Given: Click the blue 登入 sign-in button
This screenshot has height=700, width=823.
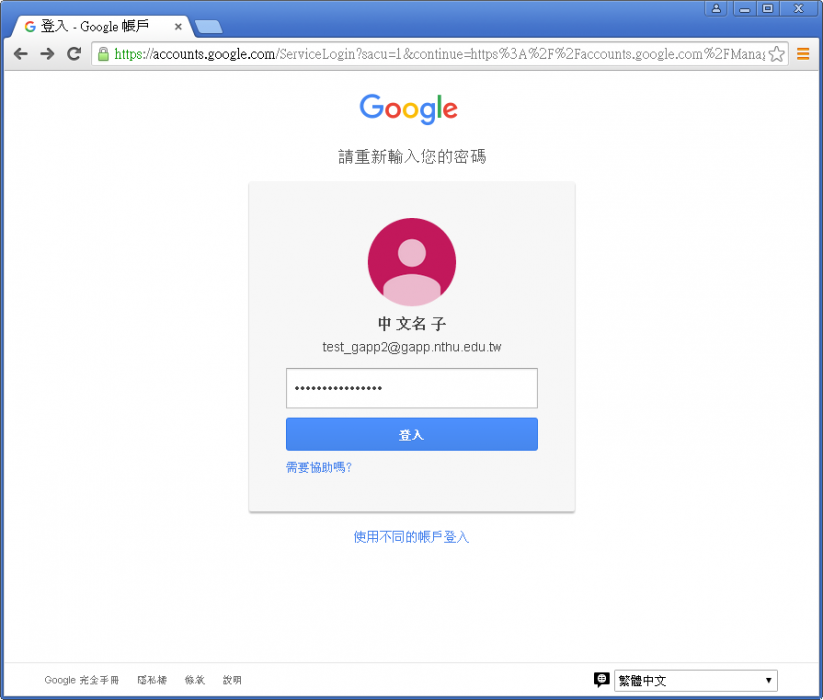Looking at the screenshot, I should 412,434.
